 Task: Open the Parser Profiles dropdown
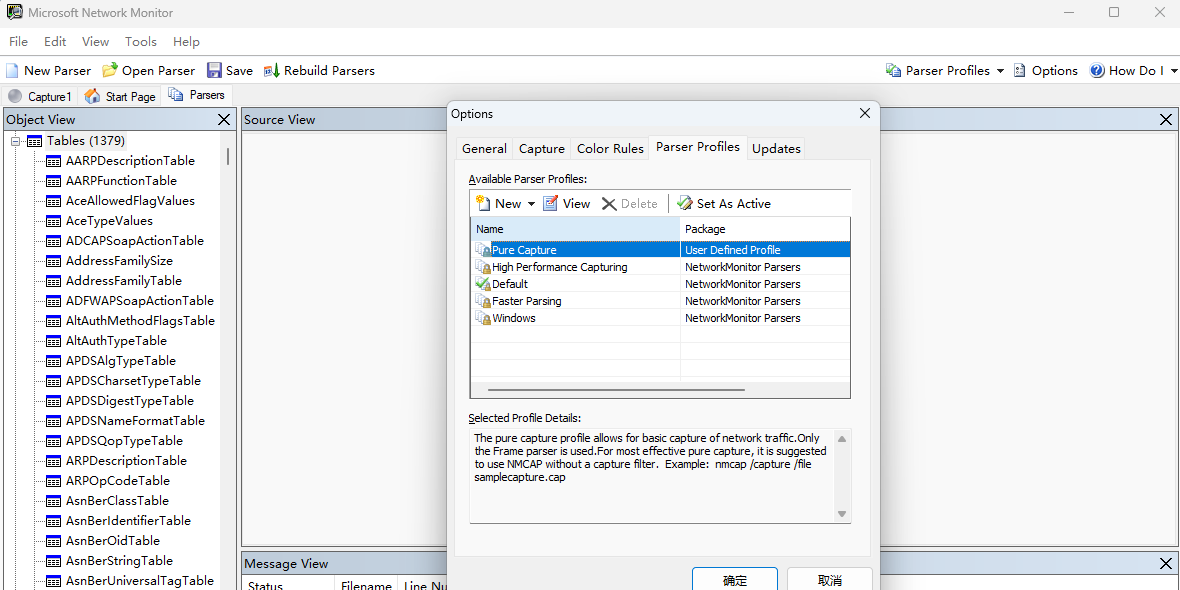[x=1001, y=70]
